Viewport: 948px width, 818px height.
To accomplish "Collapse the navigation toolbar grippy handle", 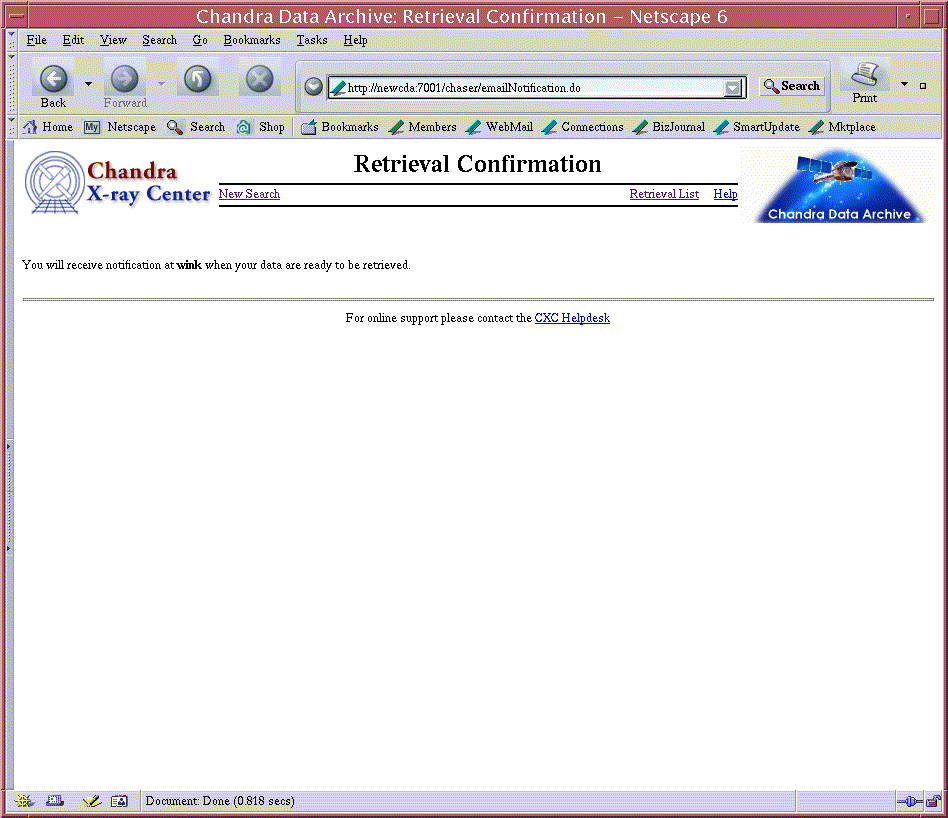I will pyautogui.click(x=11, y=83).
